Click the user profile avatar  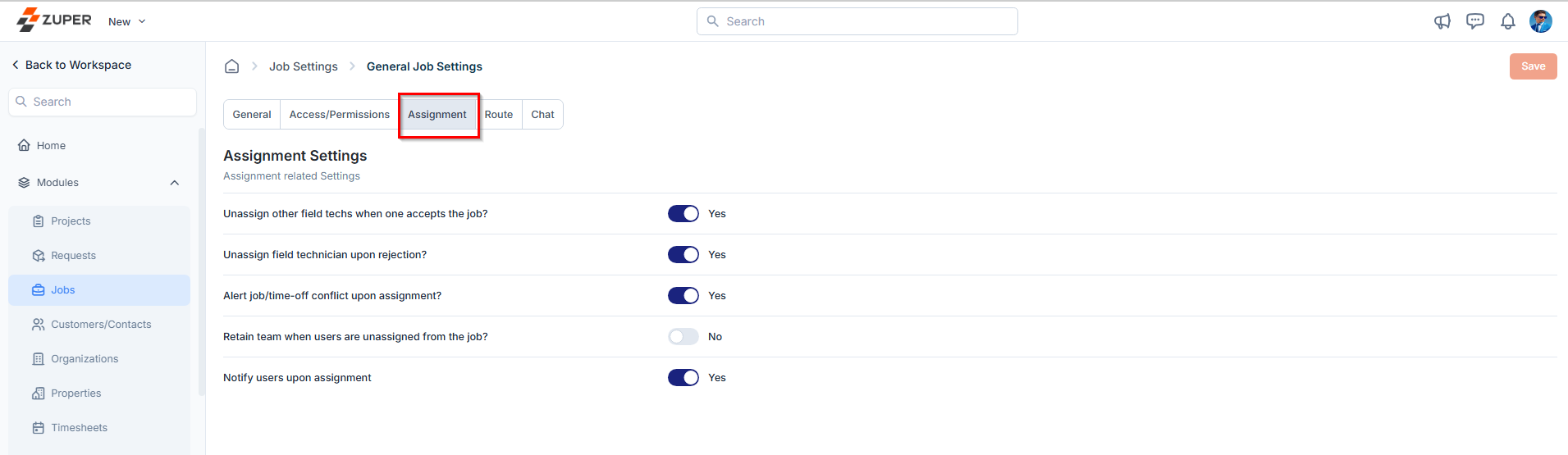click(1540, 21)
